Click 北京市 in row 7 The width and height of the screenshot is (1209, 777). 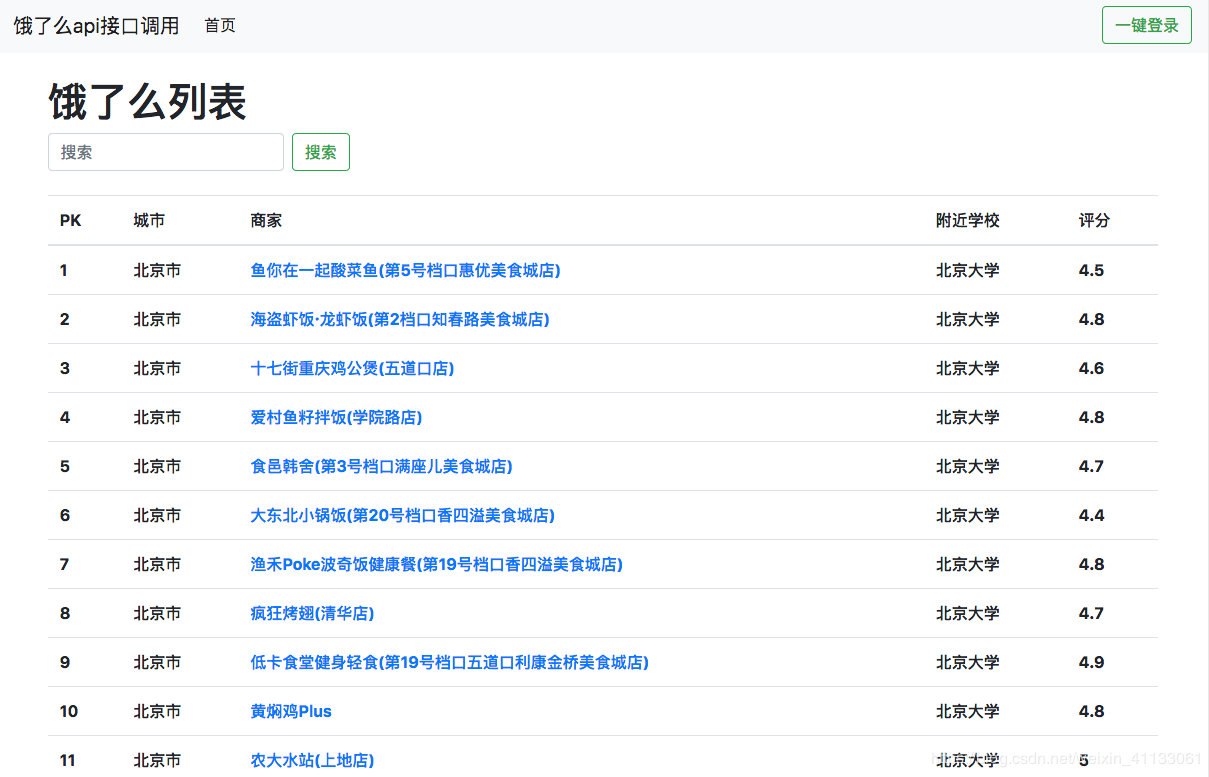click(157, 564)
